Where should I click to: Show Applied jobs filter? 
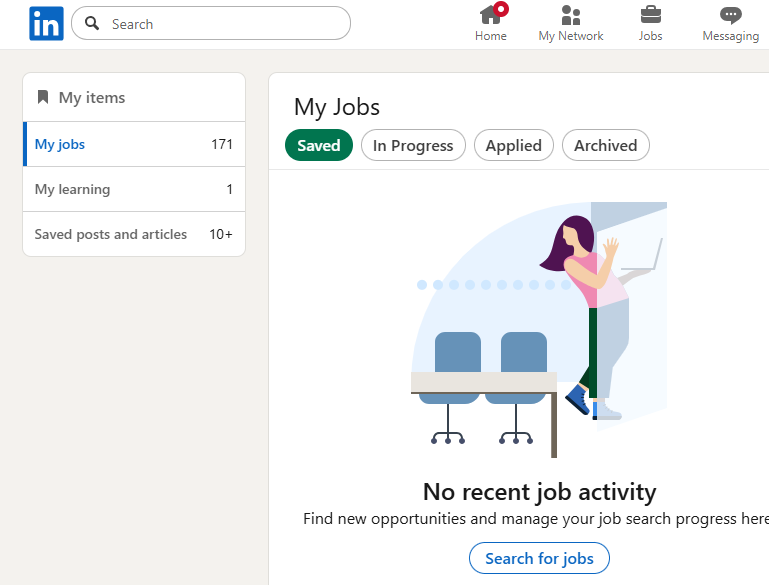tap(513, 146)
